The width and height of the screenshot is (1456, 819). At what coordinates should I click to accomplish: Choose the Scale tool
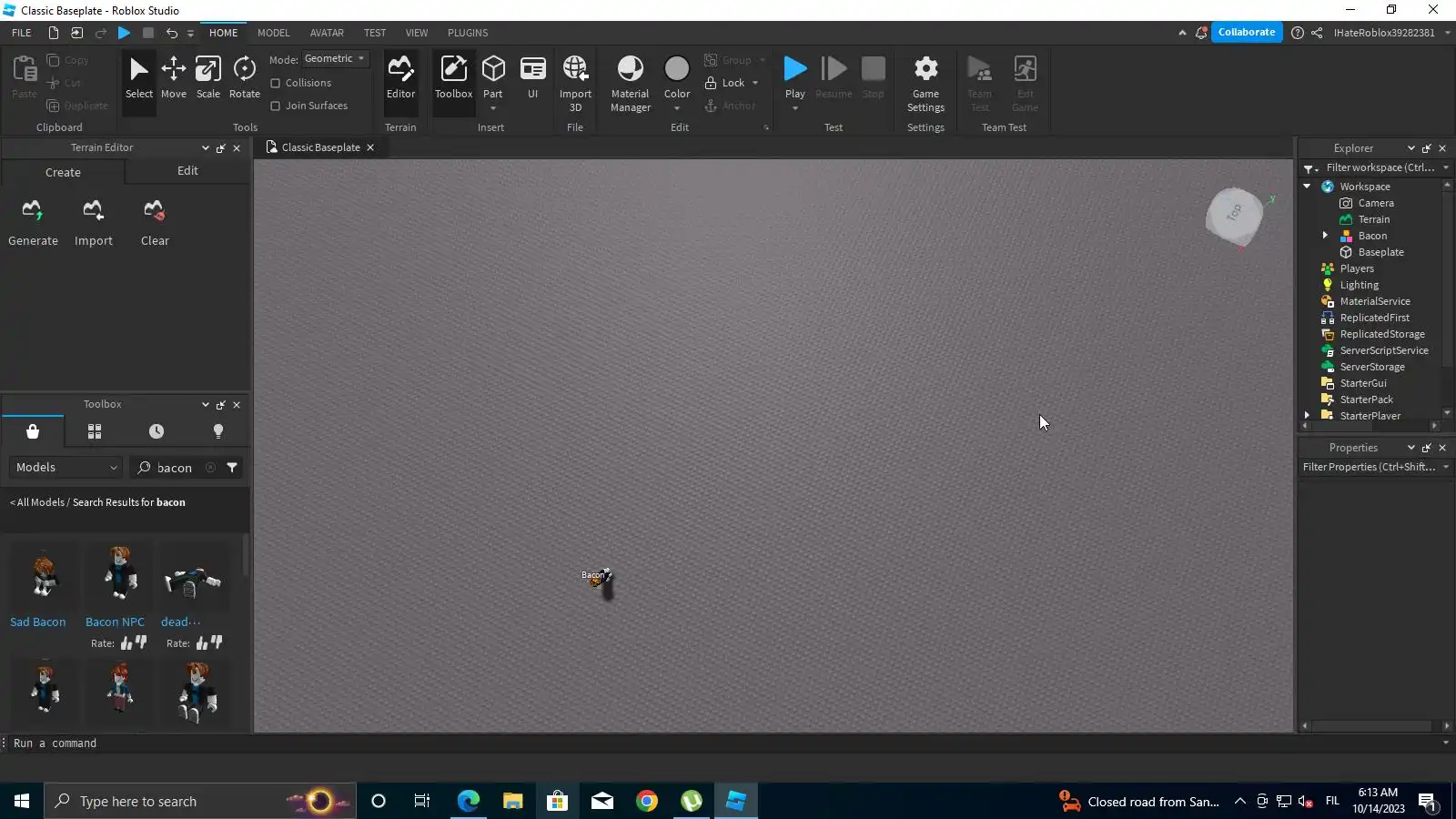pos(207,78)
